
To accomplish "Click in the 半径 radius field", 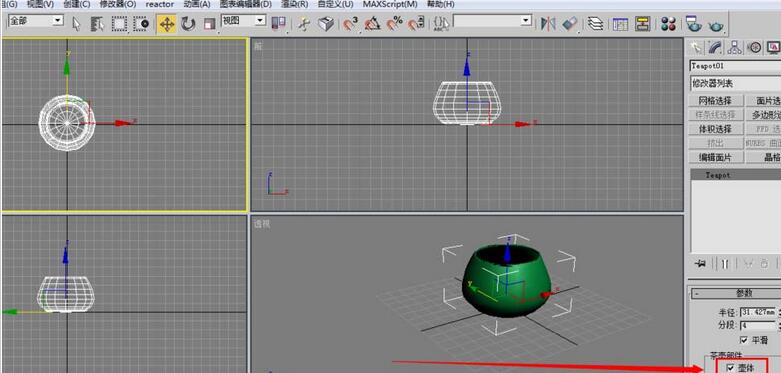I will (x=758, y=312).
